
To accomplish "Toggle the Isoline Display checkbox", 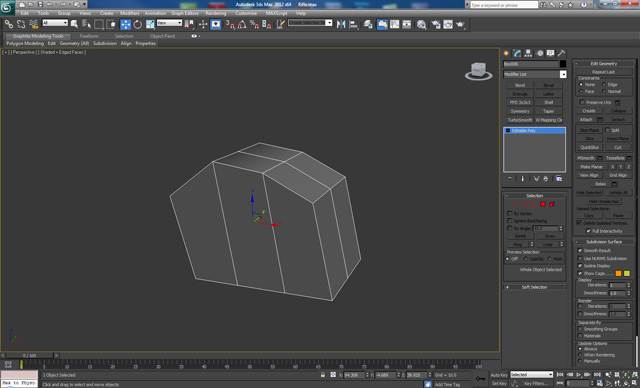I will pyautogui.click(x=580, y=266).
